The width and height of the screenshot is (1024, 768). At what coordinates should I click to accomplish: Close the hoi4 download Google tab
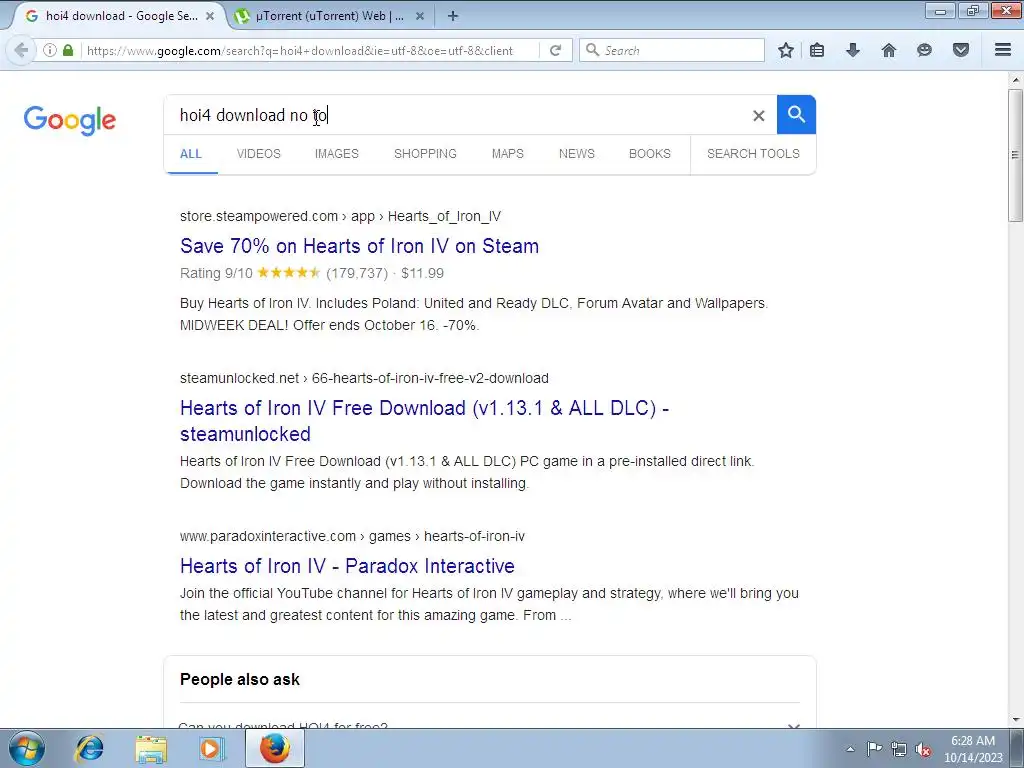[210, 16]
